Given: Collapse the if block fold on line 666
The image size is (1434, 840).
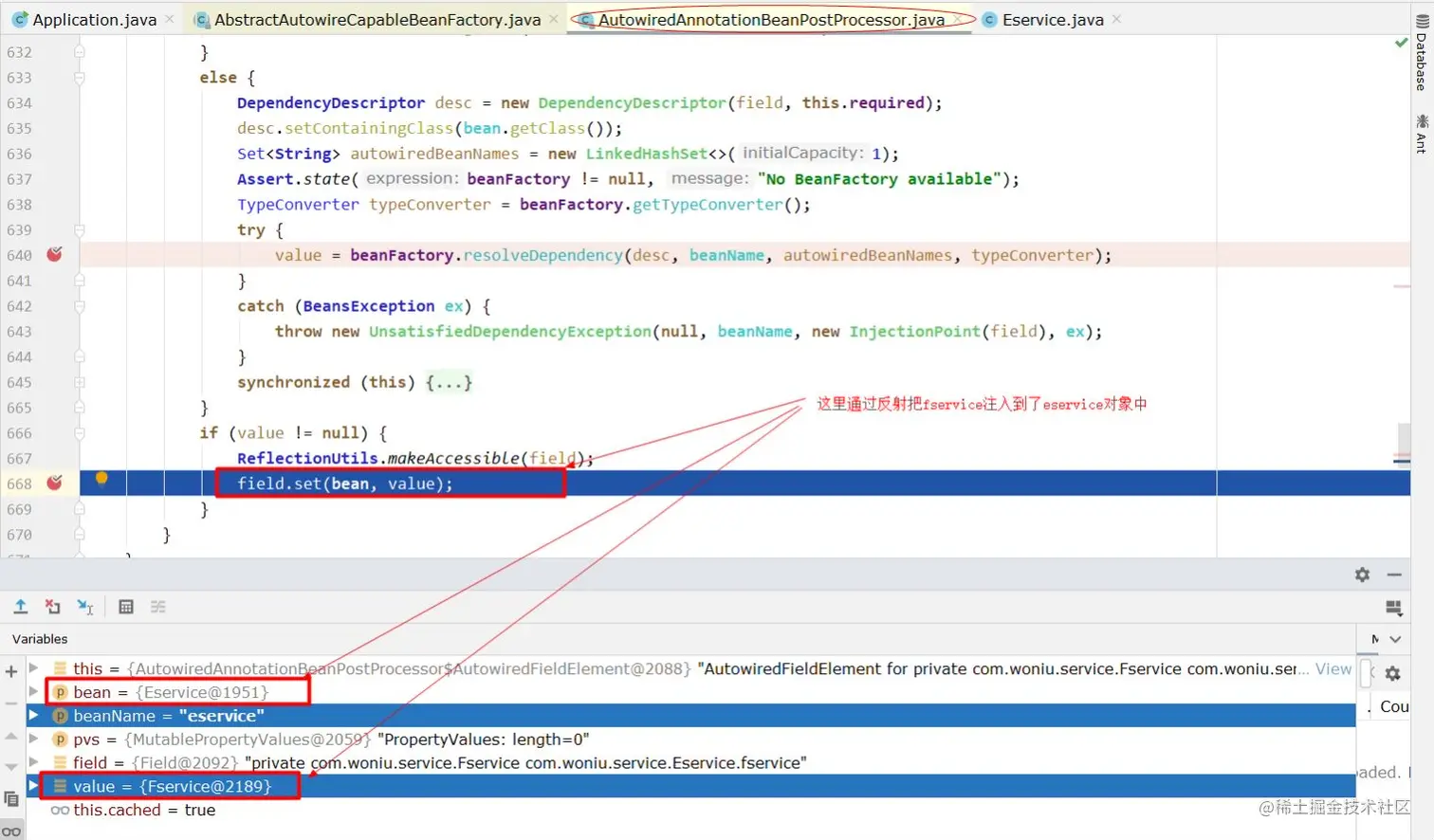Looking at the screenshot, I should pyautogui.click(x=80, y=433).
